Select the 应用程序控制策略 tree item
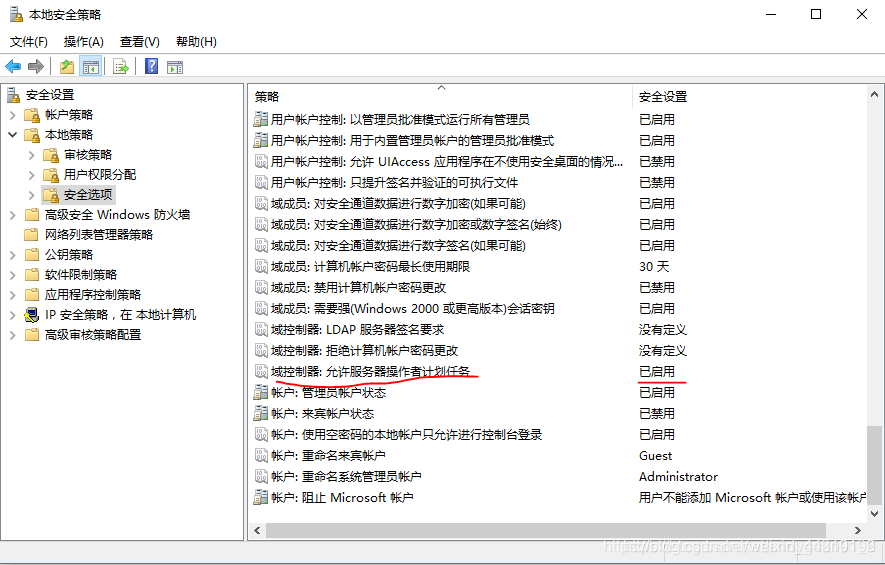Screen dimensions: 885x565 (x=93, y=295)
